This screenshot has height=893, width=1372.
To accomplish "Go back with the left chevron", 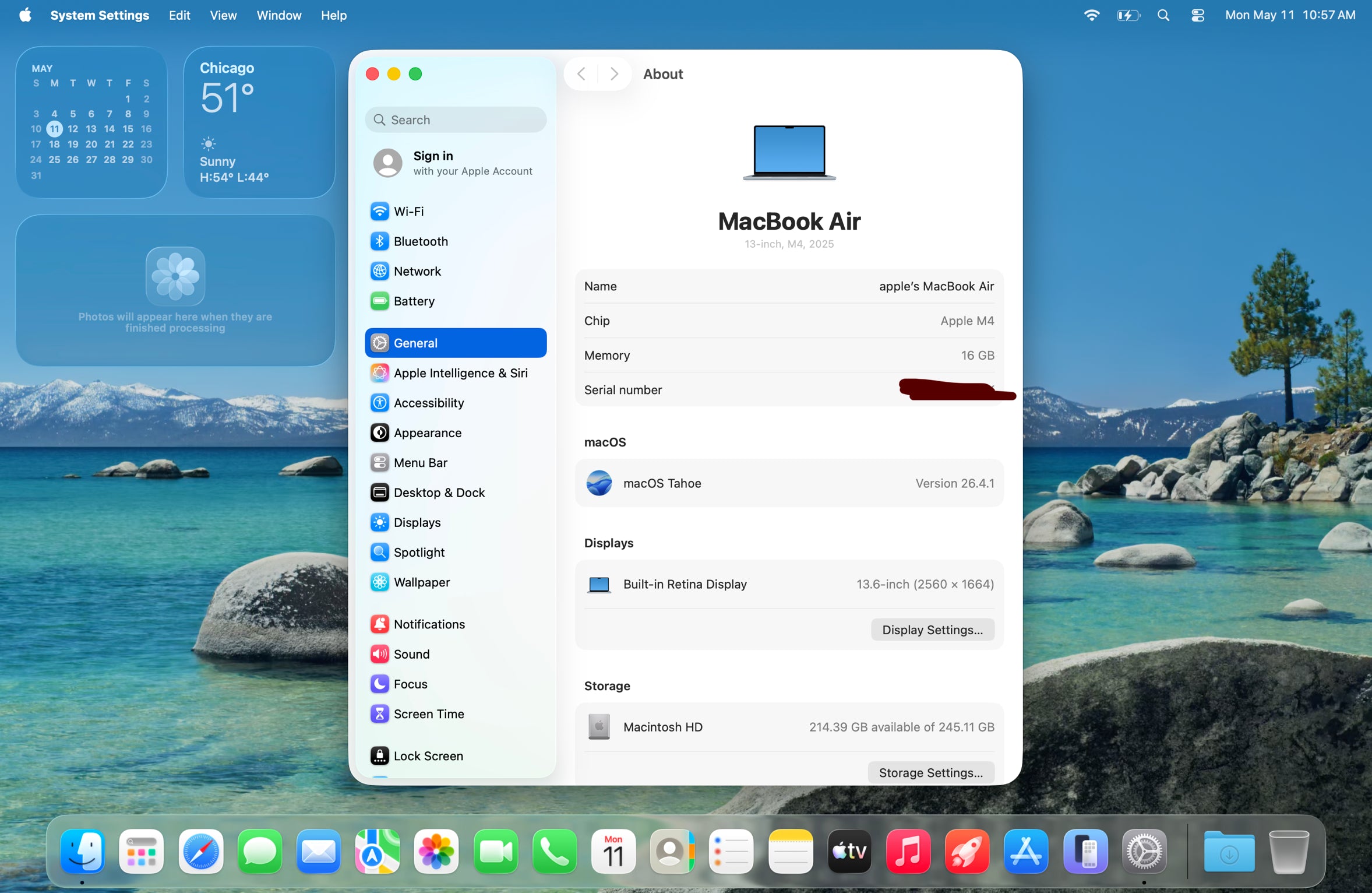I will pos(581,73).
